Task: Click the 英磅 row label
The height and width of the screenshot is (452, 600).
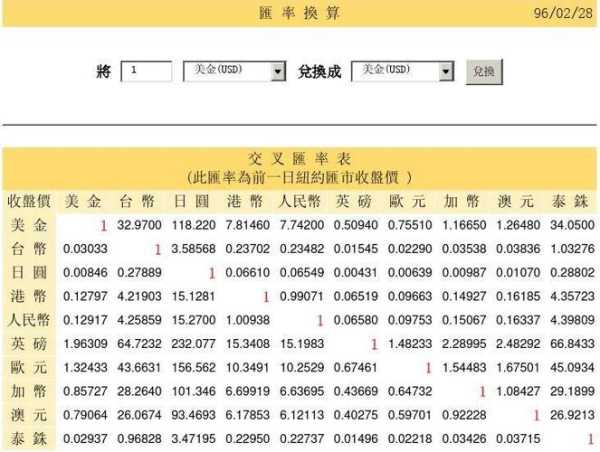Action: 28,343
